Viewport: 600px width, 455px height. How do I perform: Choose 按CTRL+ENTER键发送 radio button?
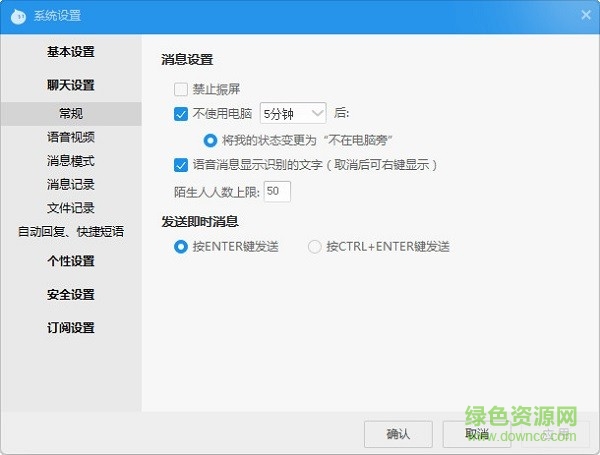pyautogui.click(x=315, y=246)
